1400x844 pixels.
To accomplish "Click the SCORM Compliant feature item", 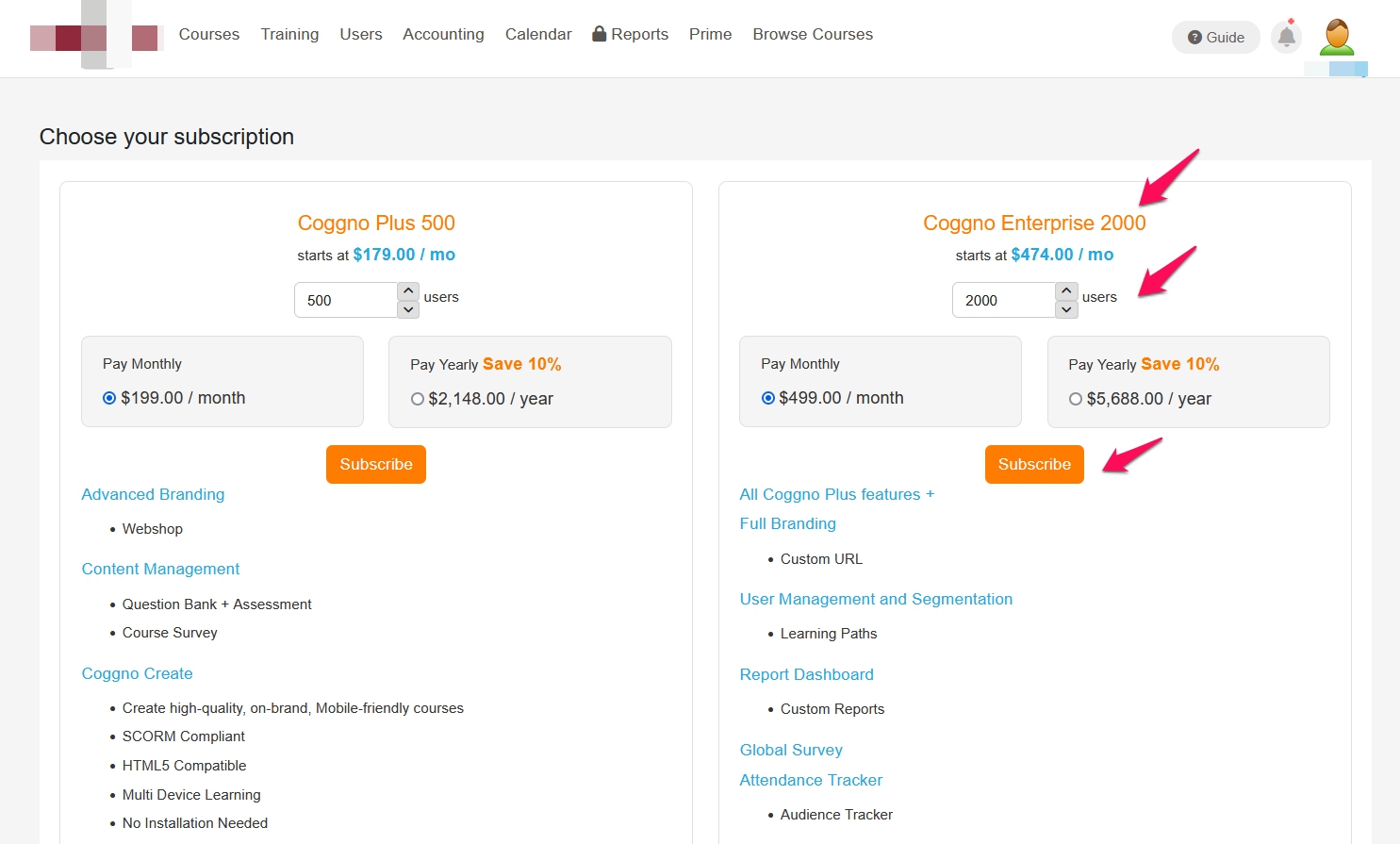I will tap(184, 736).
